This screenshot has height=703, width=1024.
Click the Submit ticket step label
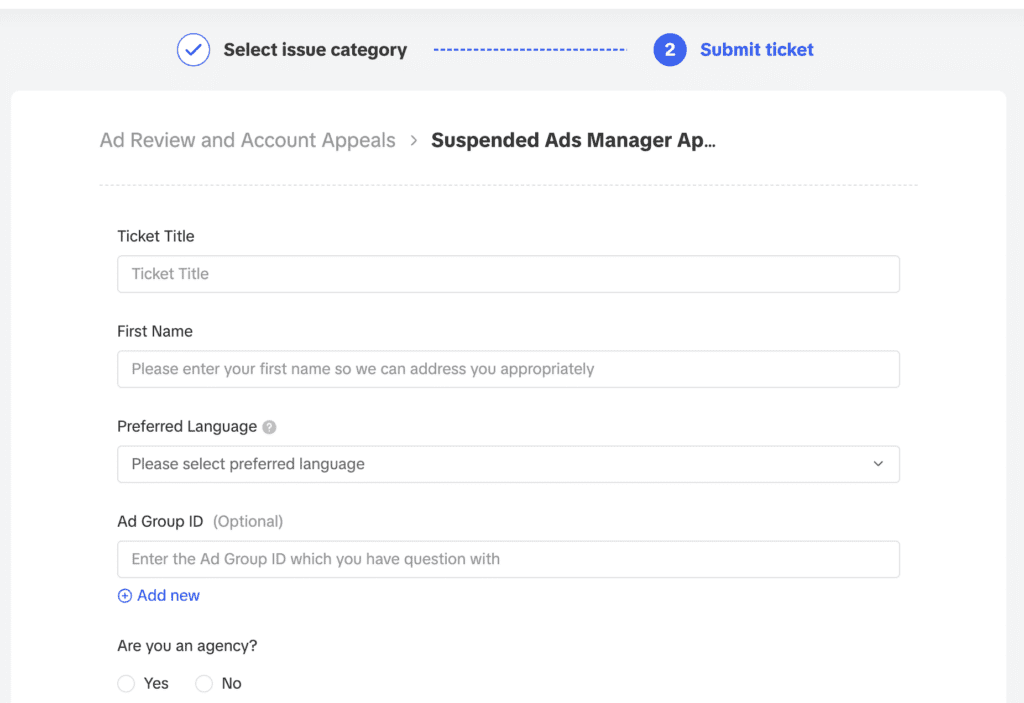pos(757,50)
